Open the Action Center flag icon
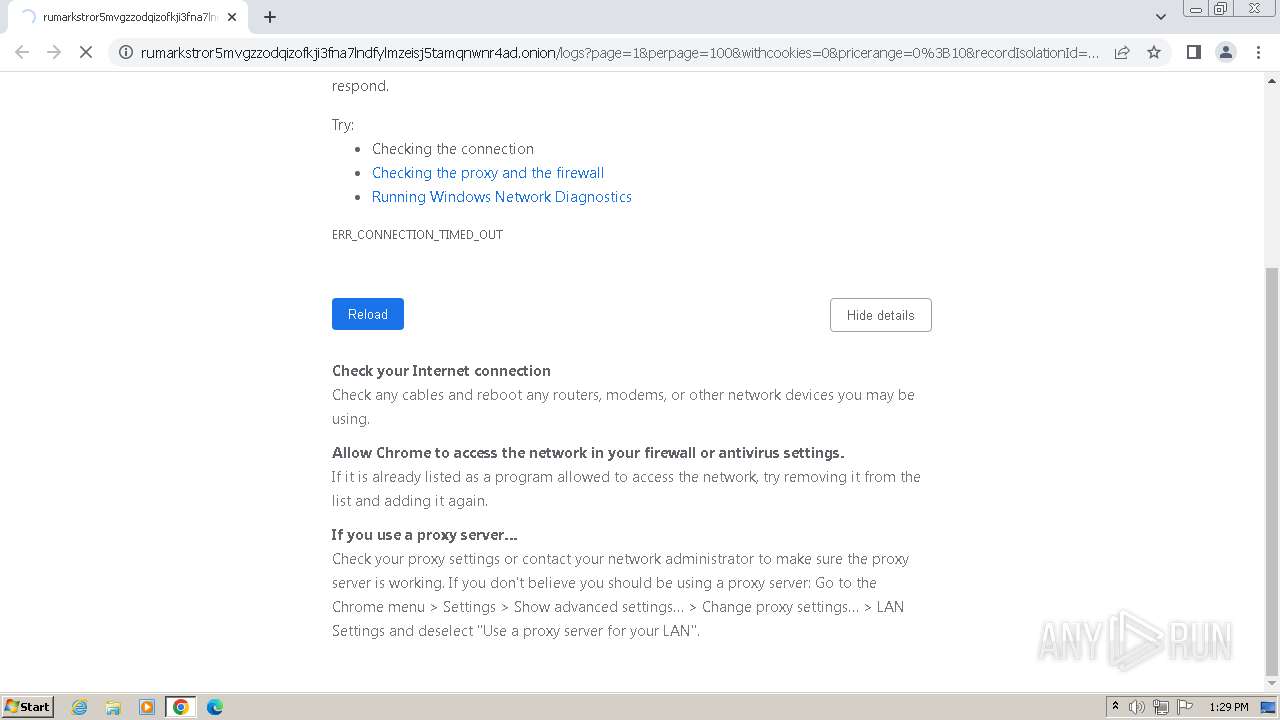This screenshot has height=720, width=1280. 1184,707
